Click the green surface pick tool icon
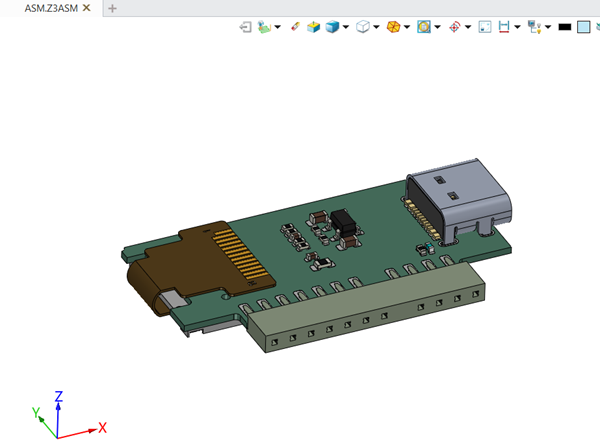This screenshot has width=600, height=447. click(264, 27)
